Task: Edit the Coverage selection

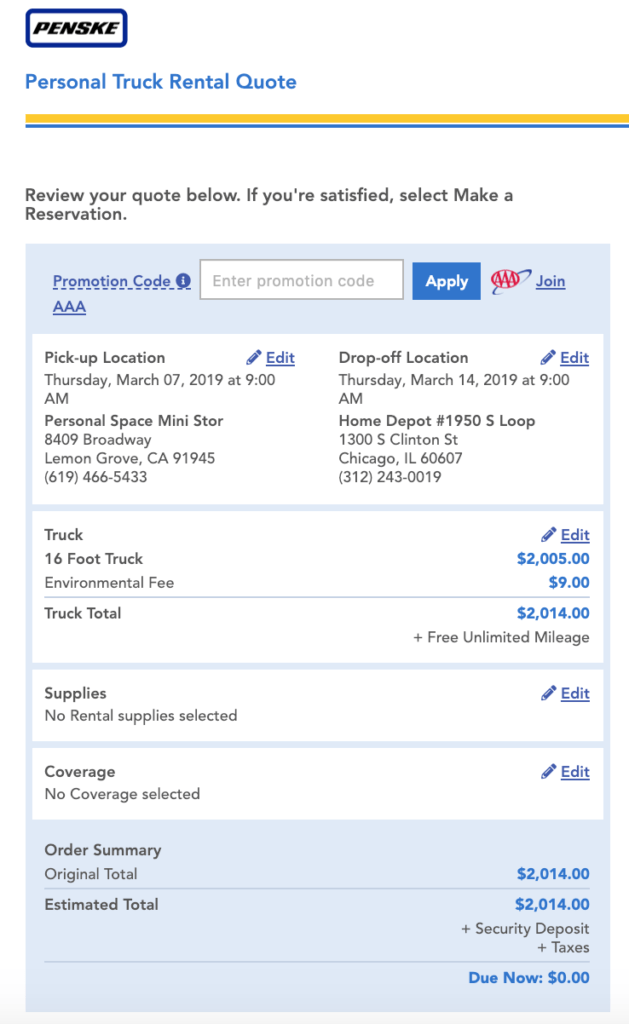Action: (575, 771)
